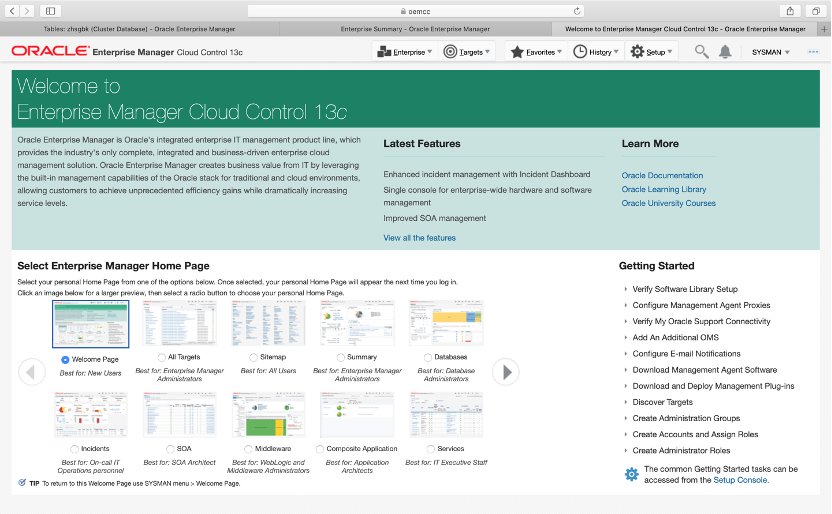Preview the Incidents thumbnail

pyautogui.click(x=91, y=415)
